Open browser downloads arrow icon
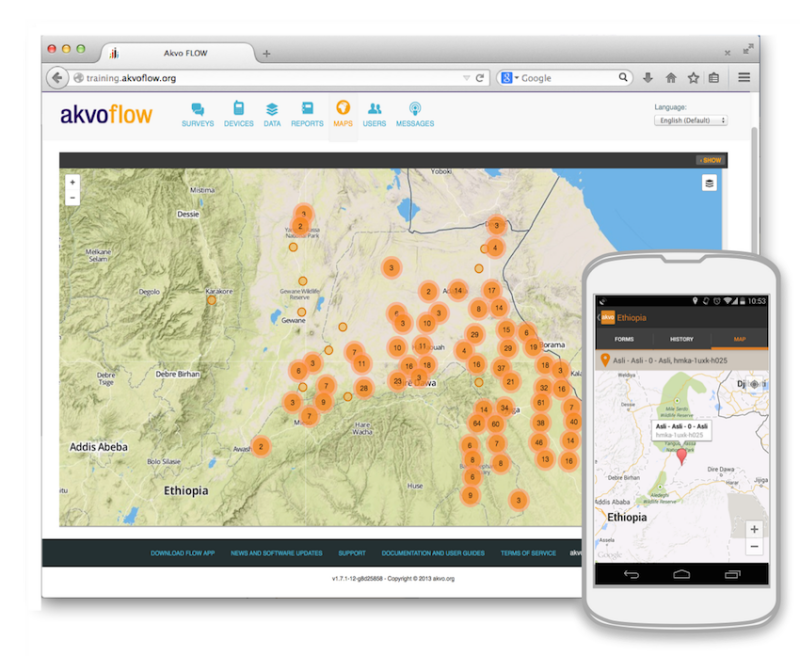The height and width of the screenshot is (656, 800). tap(647, 78)
